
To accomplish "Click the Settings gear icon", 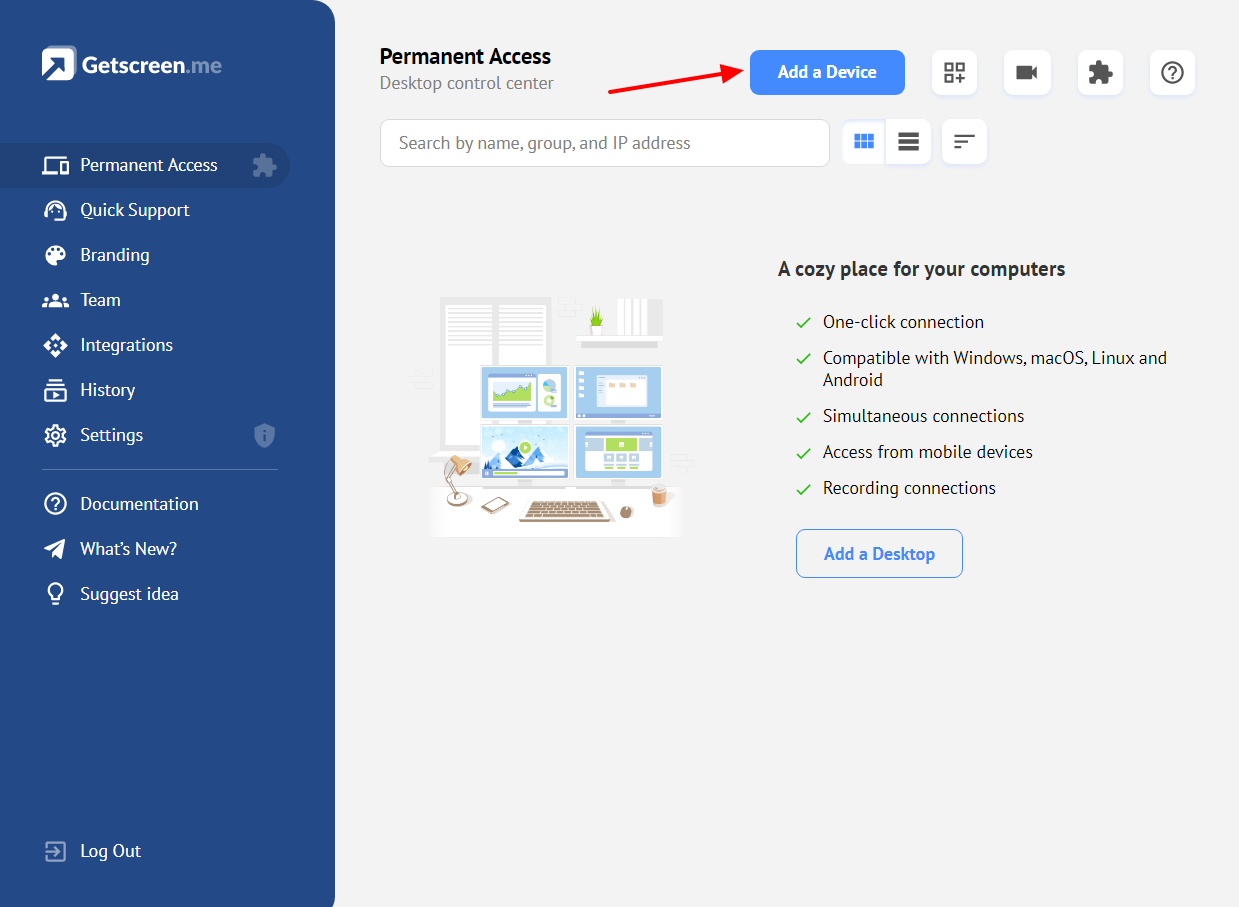I will click(x=55, y=435).
